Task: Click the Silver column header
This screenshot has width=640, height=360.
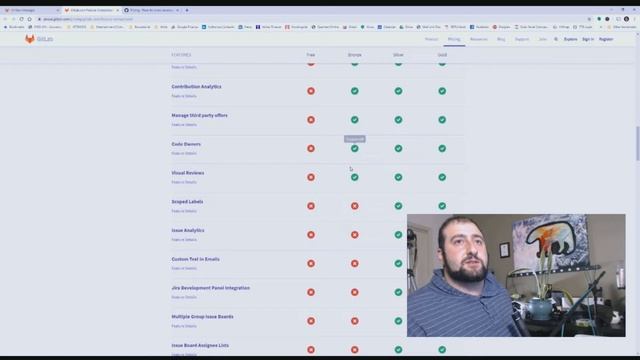Action: (398, 55)
